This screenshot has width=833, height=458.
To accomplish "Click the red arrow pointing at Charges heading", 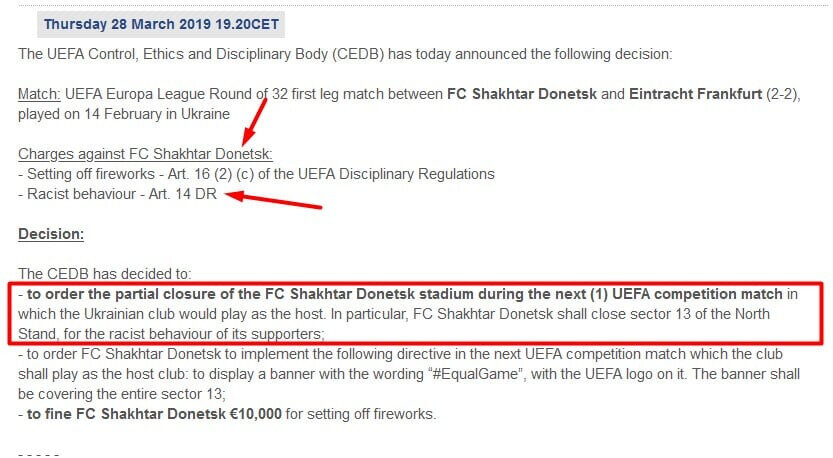I will [254, 121].
